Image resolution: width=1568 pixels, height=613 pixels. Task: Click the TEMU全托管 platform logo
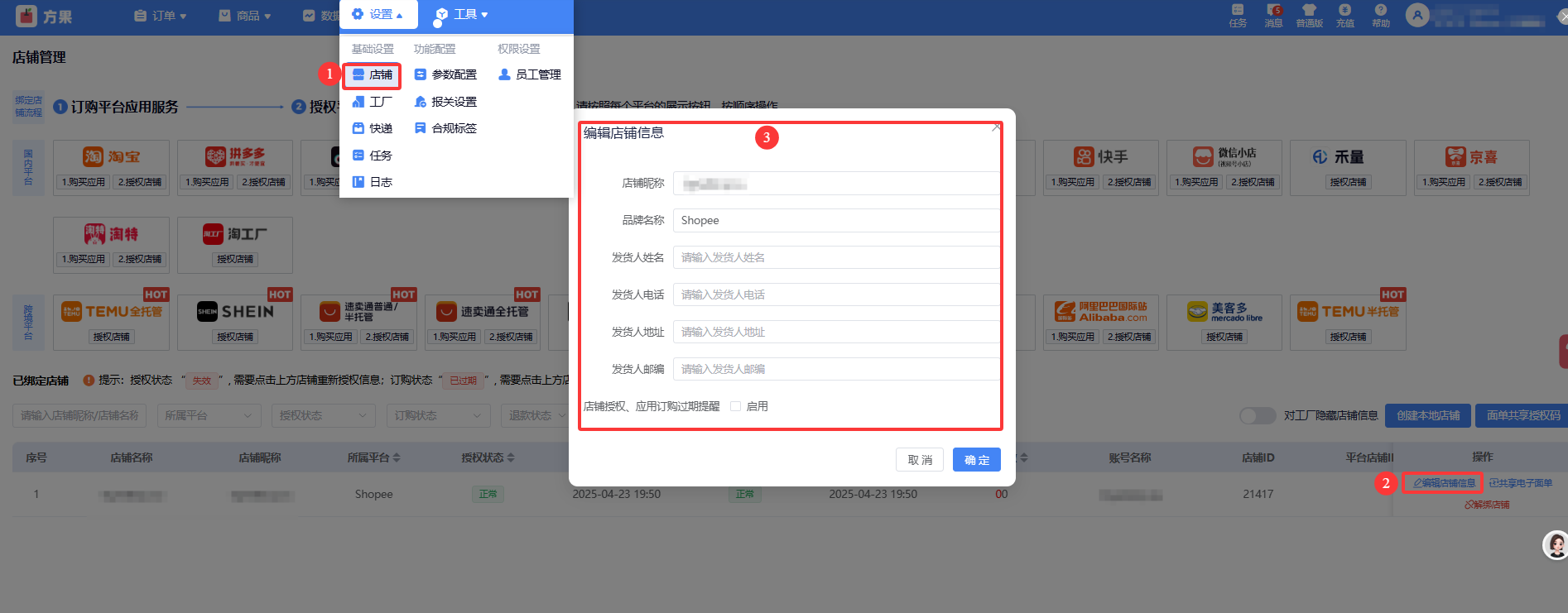(111, 311)
